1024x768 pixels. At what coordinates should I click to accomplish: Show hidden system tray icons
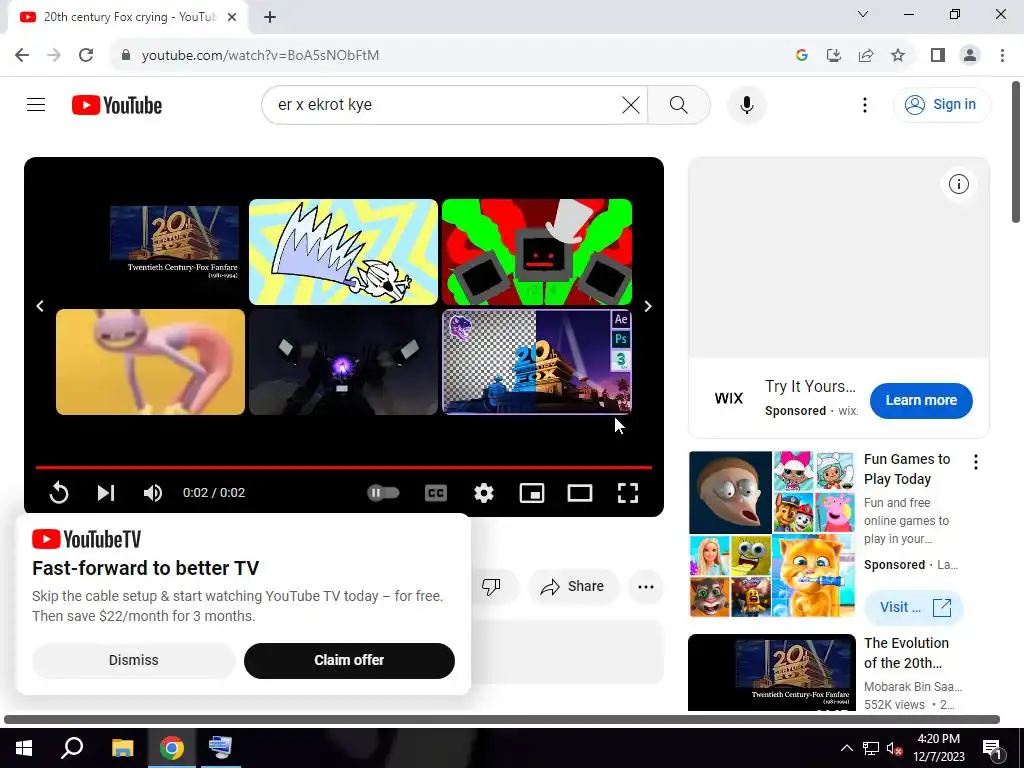846,748
